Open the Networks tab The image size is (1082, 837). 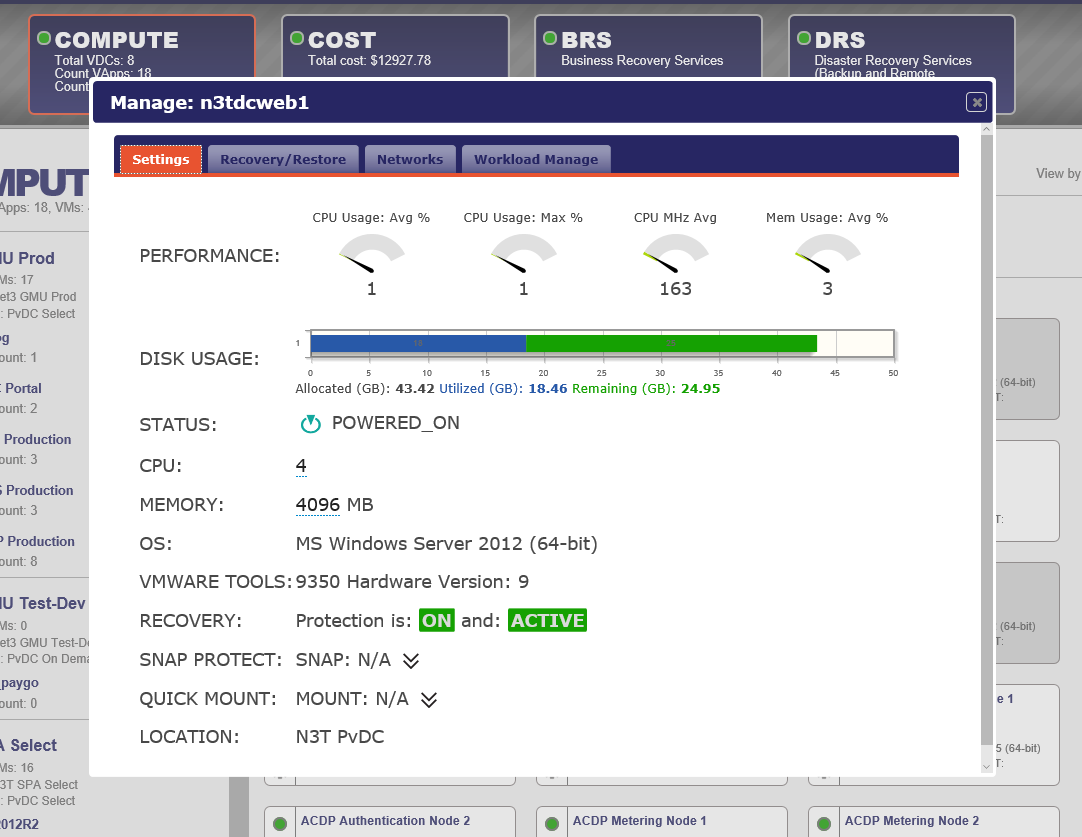(x=410, y=159)
